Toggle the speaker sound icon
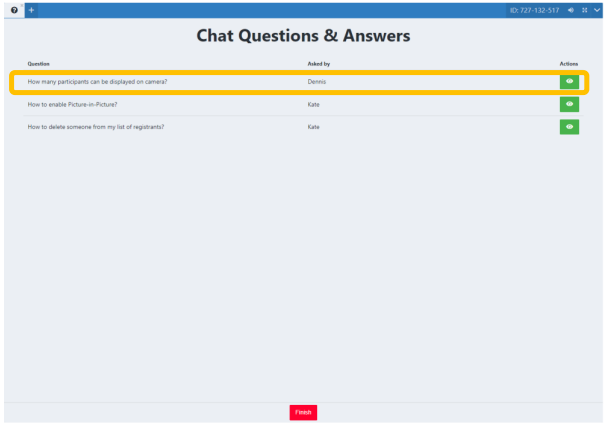 [571, 10]
